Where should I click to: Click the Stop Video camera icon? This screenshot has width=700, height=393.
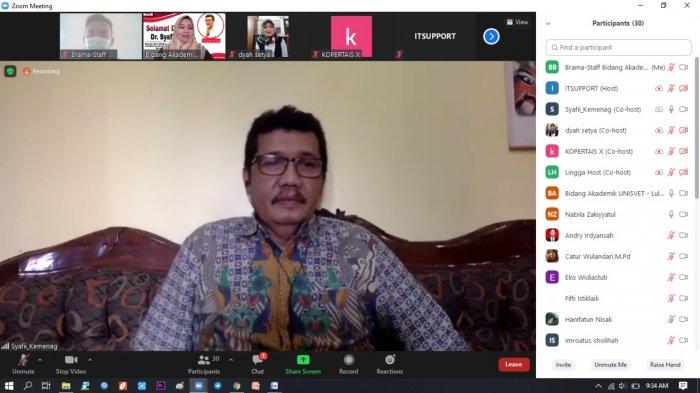click(71, 360)
